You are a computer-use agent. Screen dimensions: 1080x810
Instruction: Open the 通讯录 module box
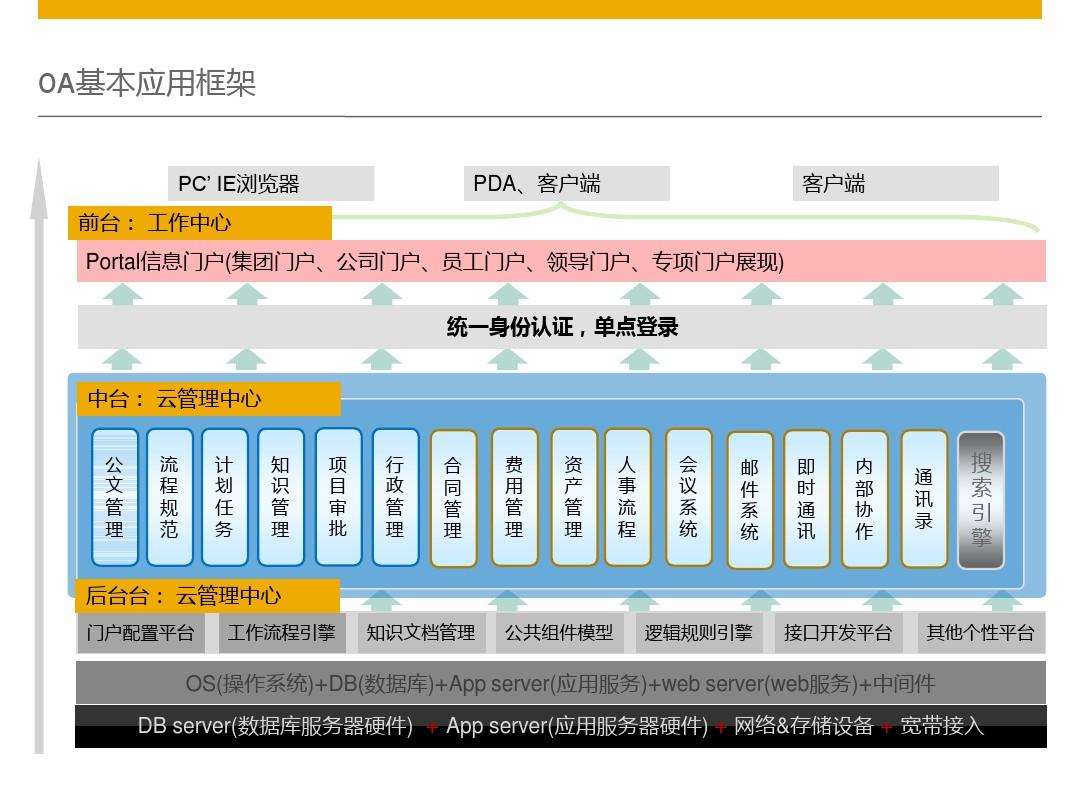(x=924, y=498)
